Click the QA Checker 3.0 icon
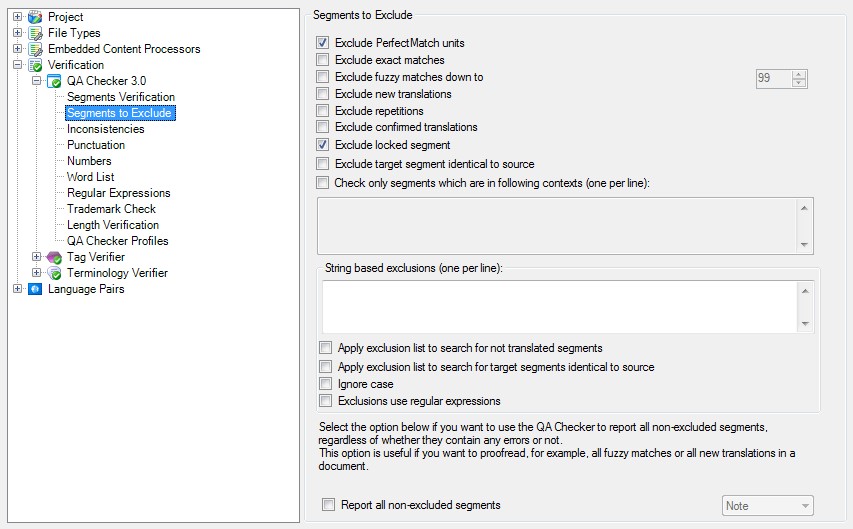The image size is (853, 529). tap(55, 81)
